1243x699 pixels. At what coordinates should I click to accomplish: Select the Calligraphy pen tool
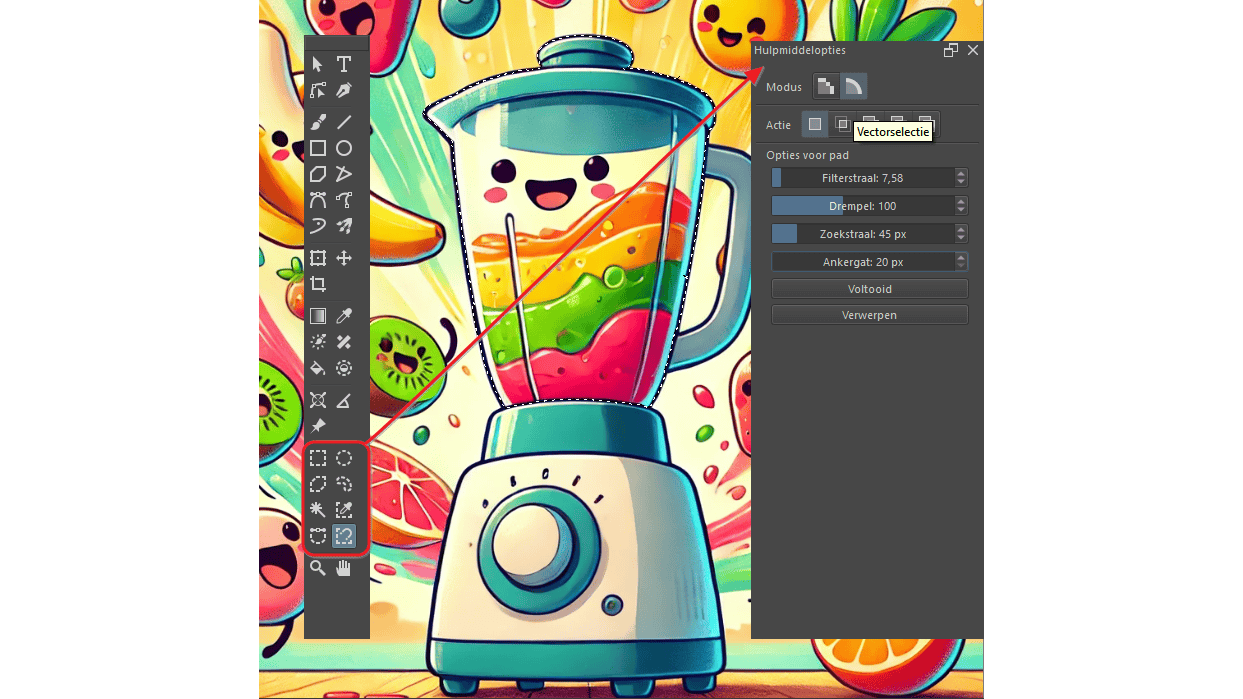(x=344, y=90)
